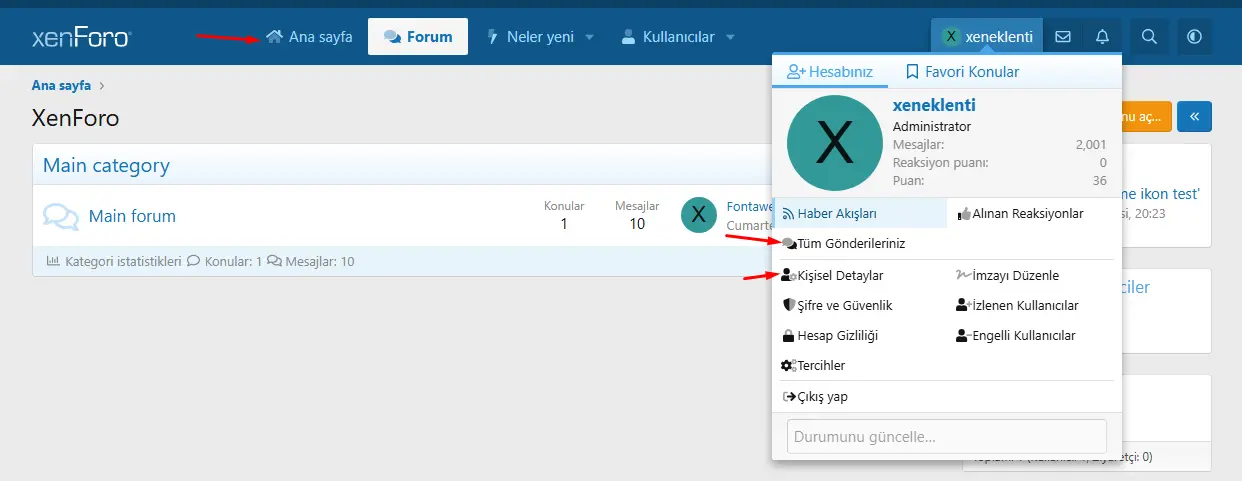Expand the Kullanıcılar dropdown arrow
Screen dimensions: 1242x481
[730, 37]
